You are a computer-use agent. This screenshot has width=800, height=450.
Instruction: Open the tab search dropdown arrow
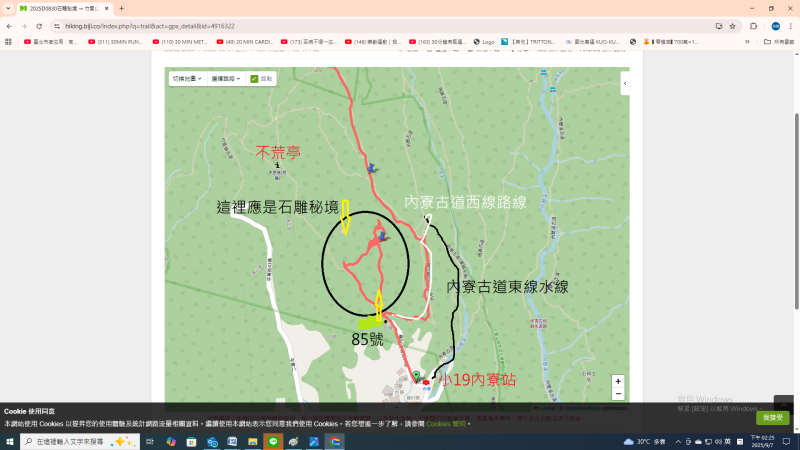pos(8,9)
